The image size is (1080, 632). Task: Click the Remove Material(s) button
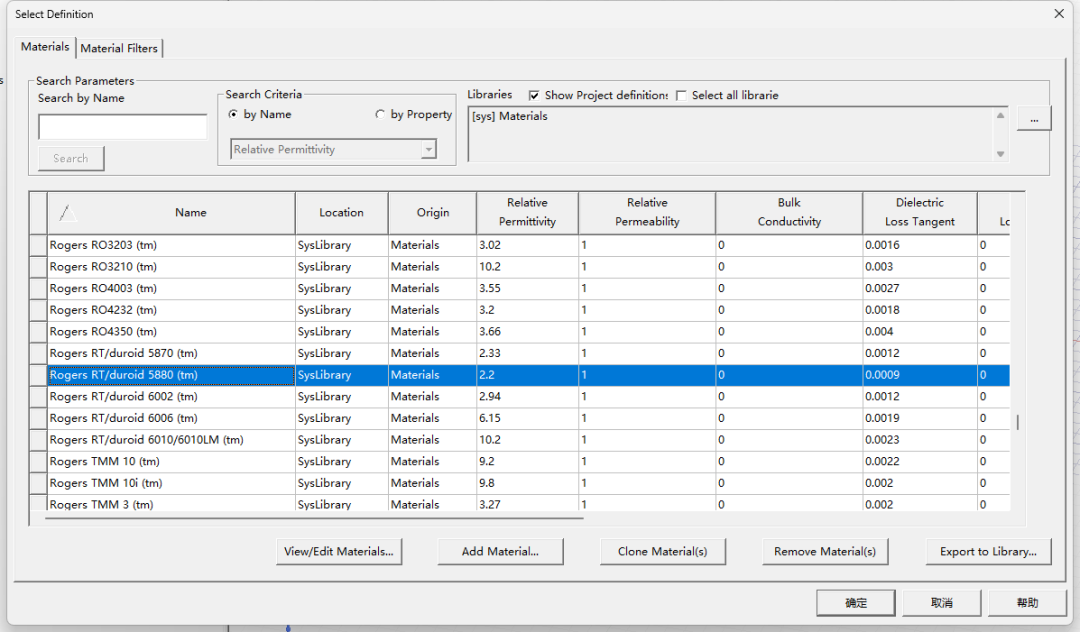[825, 551]
